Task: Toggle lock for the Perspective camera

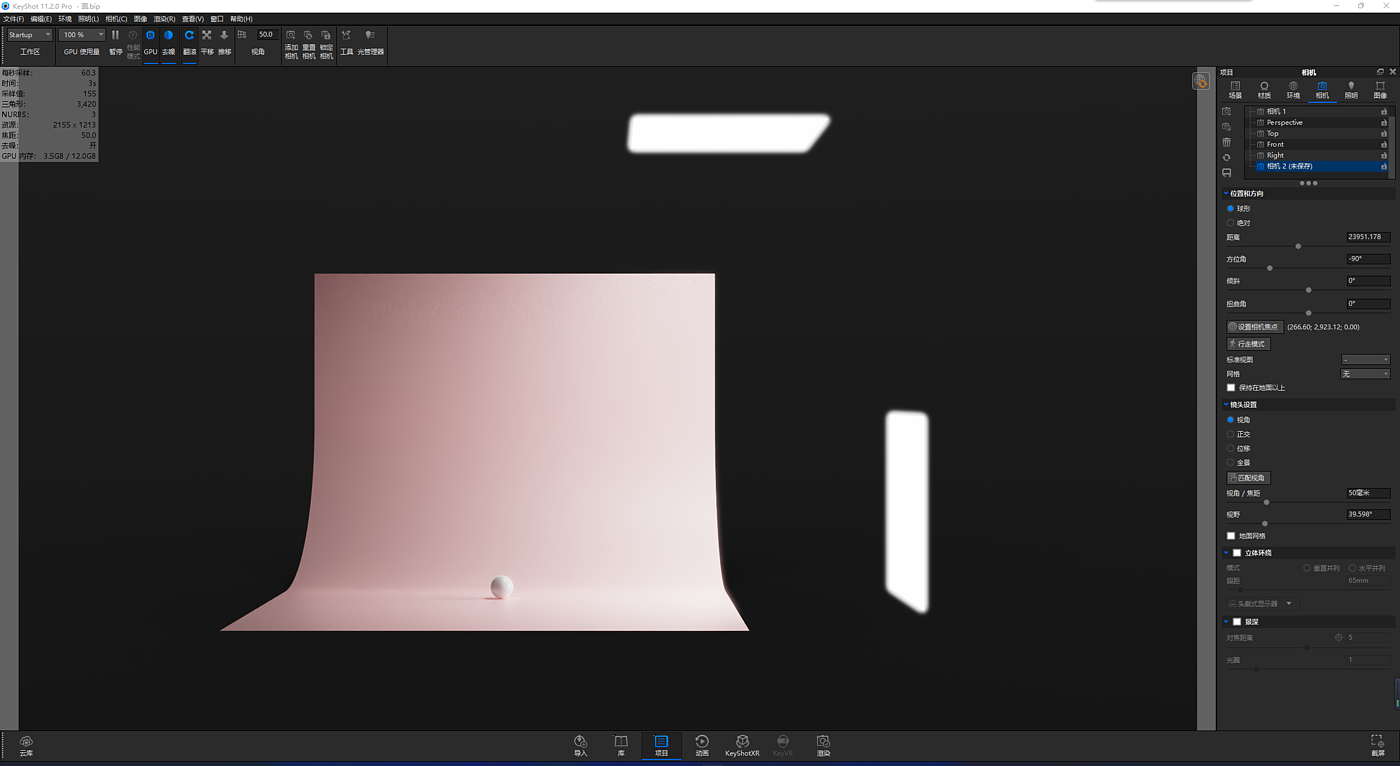Action: pyautogui.click(x=1384, y=123)
